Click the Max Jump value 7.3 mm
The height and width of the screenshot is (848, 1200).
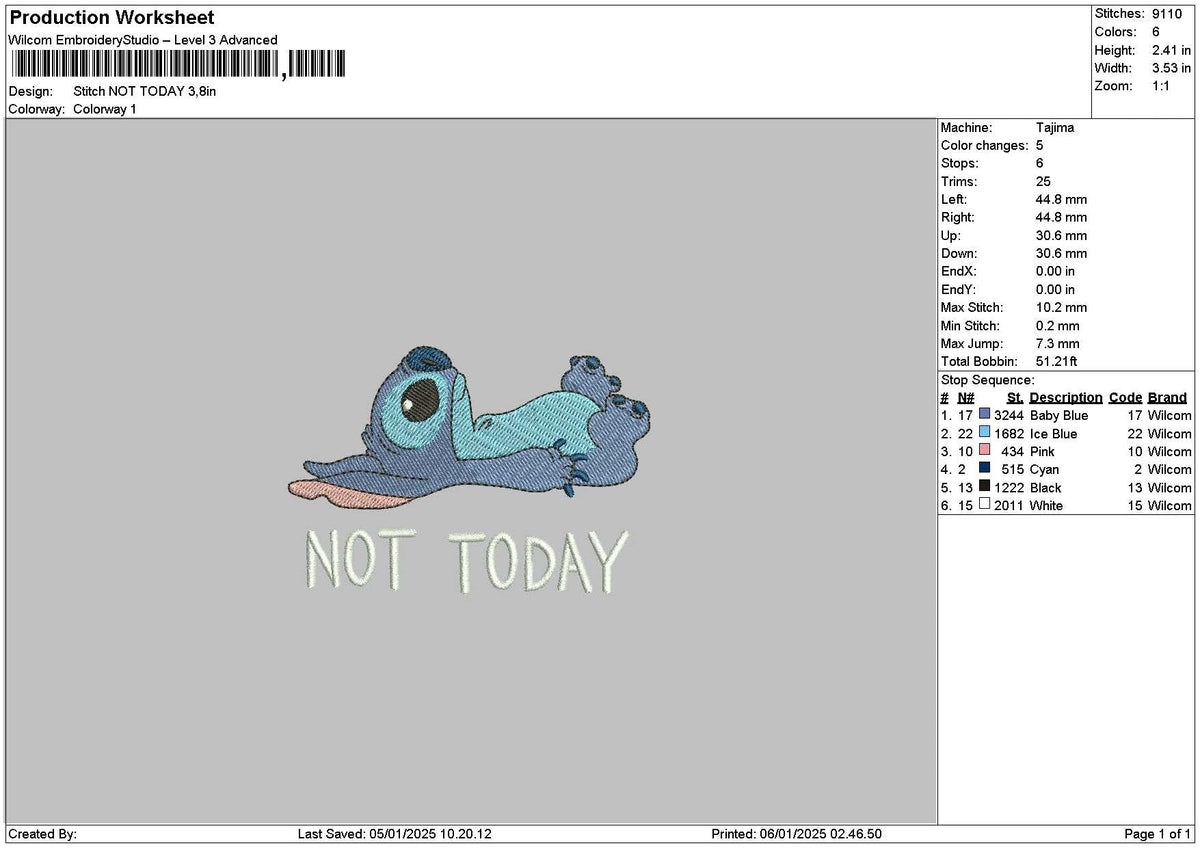pyautogui.click(x=1058, y=344)
